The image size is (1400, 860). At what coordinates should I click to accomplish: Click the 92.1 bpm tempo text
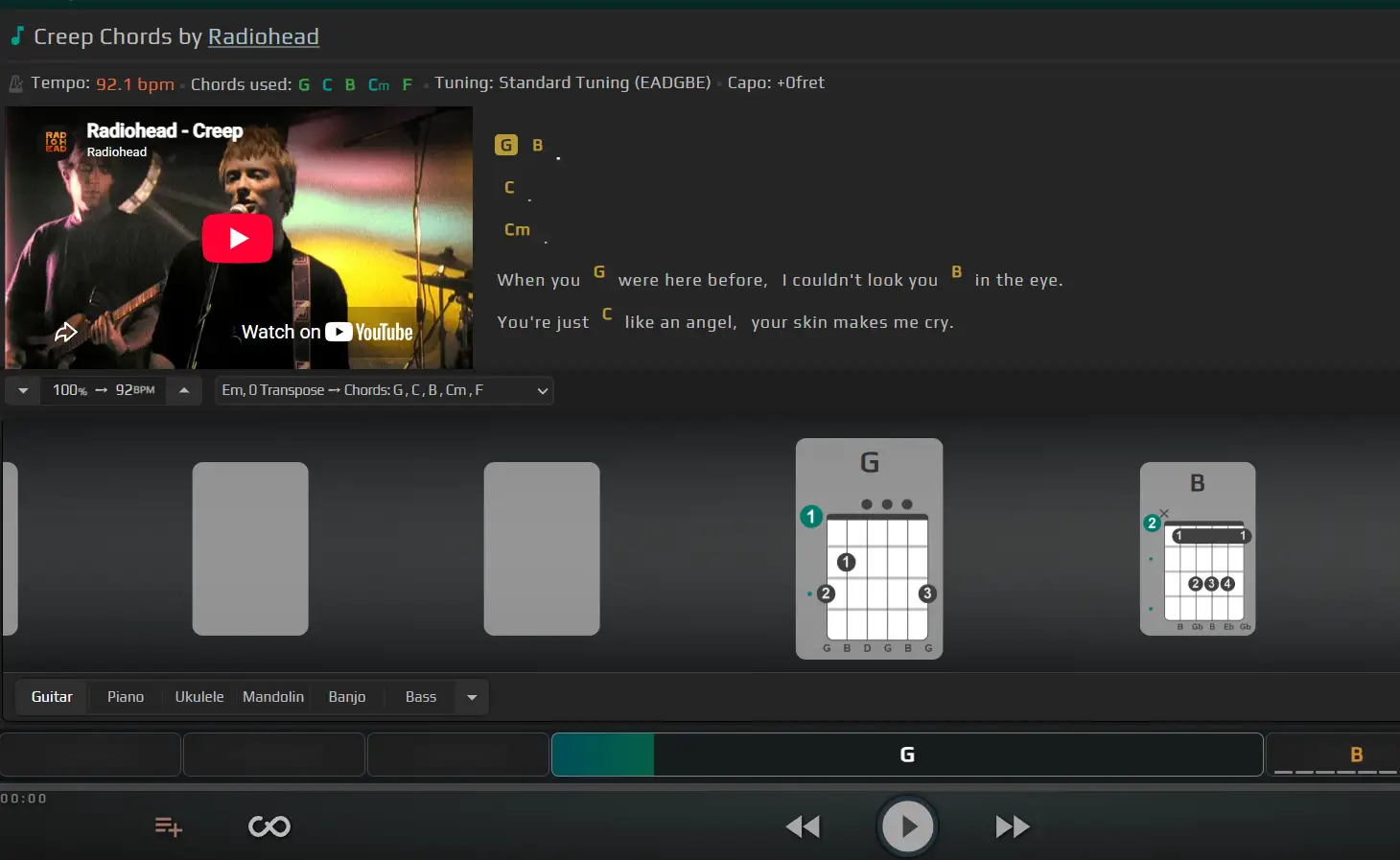[135, 84]
